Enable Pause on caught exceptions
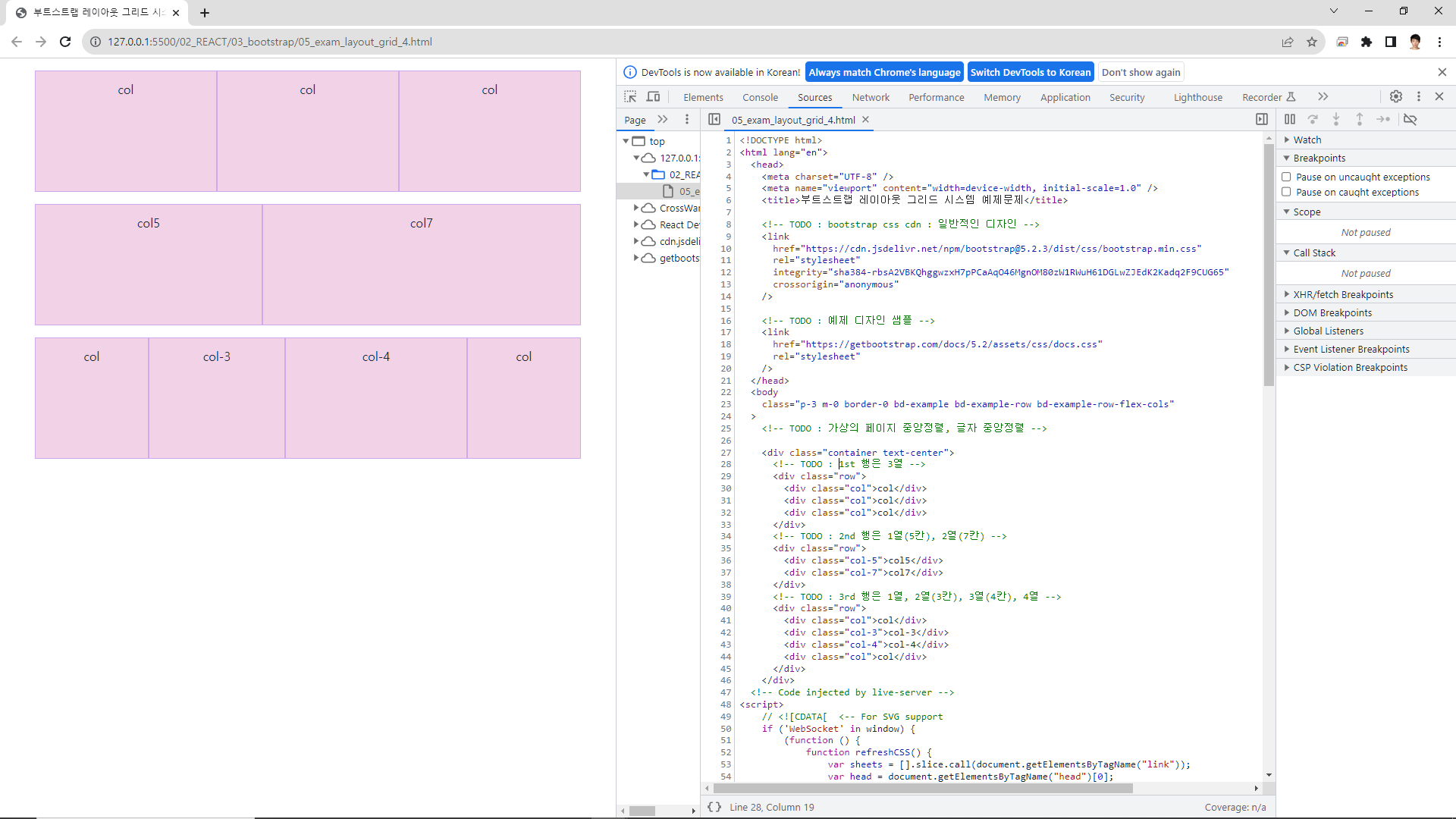1456x819 pixels. coord(1286,192)
